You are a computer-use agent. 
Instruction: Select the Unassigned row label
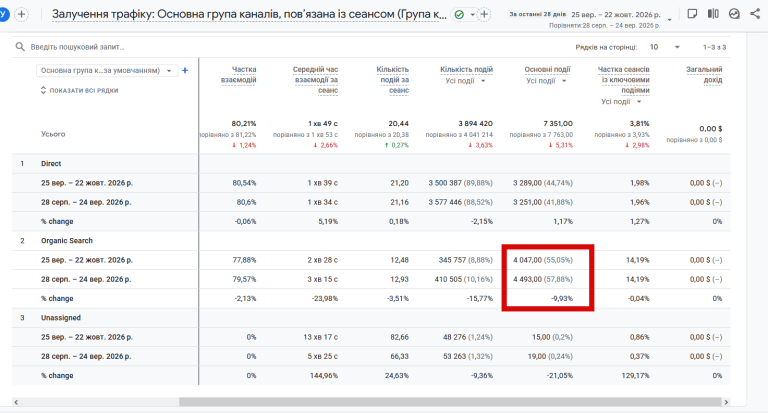61,317
